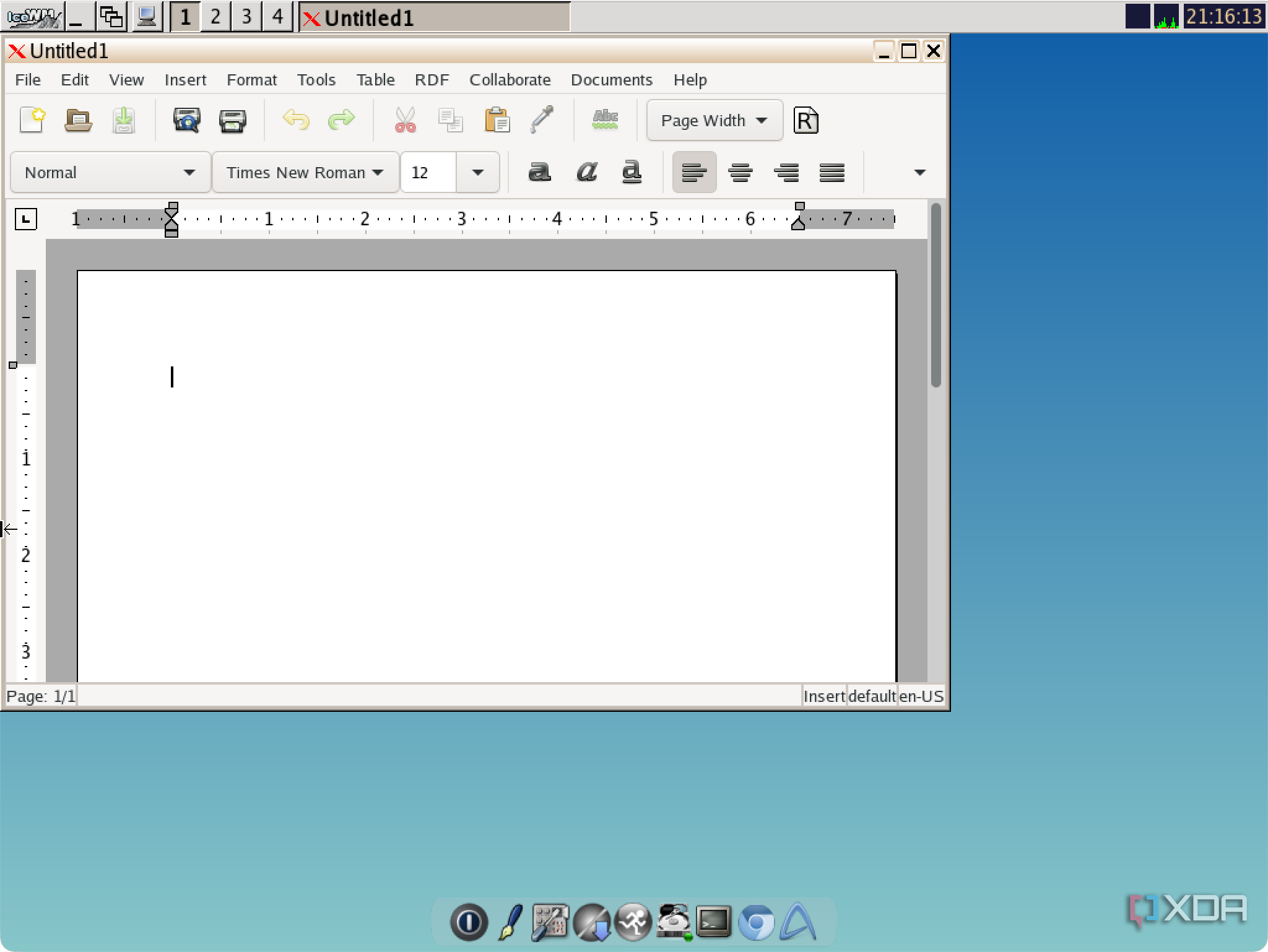This screenshot has width=1268, height=952.
Task: Open the Normal paragraph style dropdown
Action: (x=110, y=173)
